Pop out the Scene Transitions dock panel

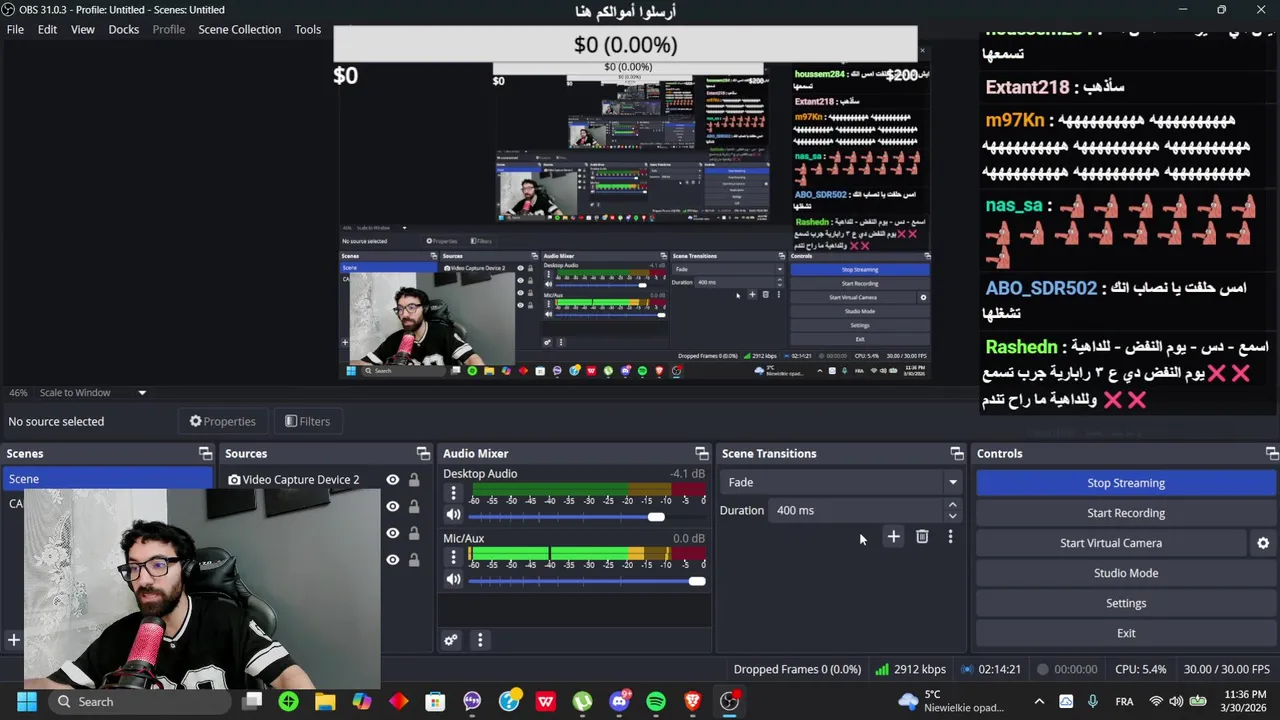(957, 454)
